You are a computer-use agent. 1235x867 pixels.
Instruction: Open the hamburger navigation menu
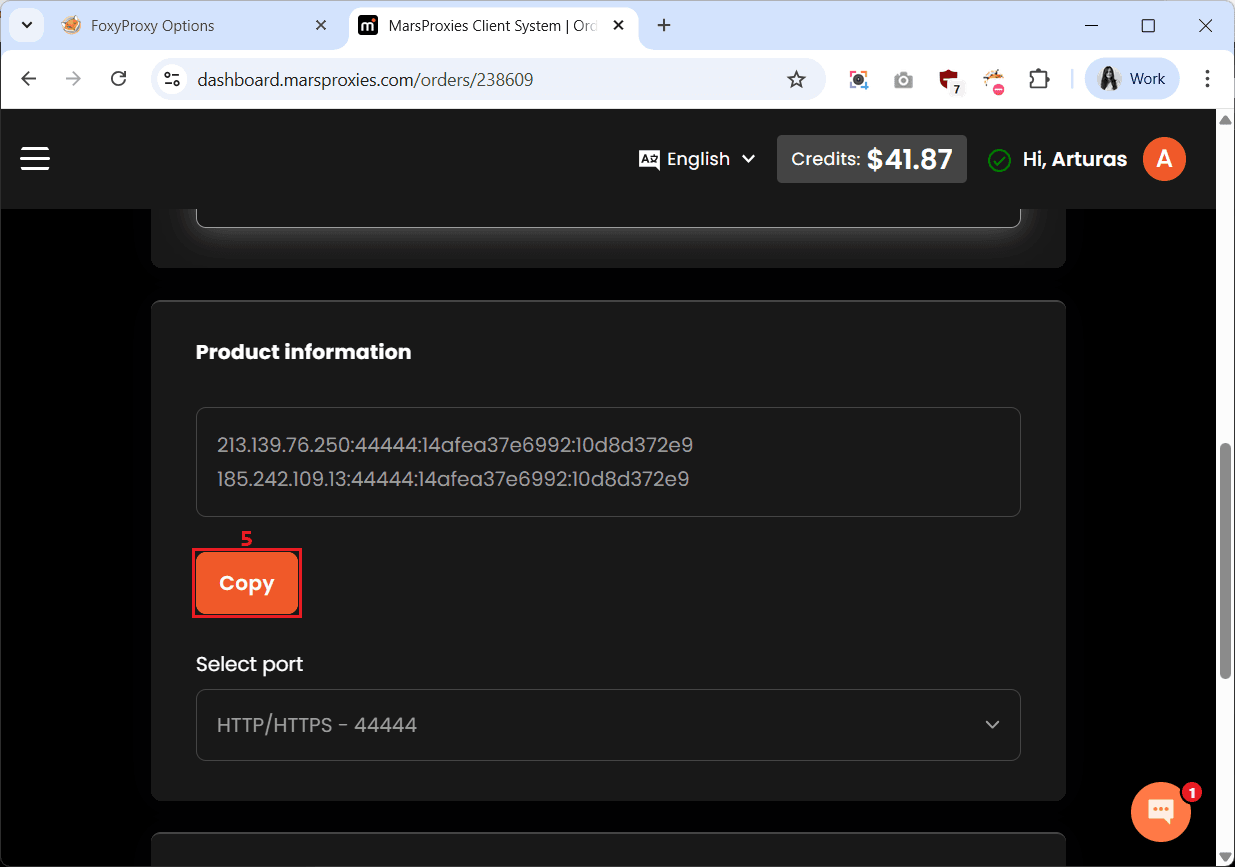point(35,159)
